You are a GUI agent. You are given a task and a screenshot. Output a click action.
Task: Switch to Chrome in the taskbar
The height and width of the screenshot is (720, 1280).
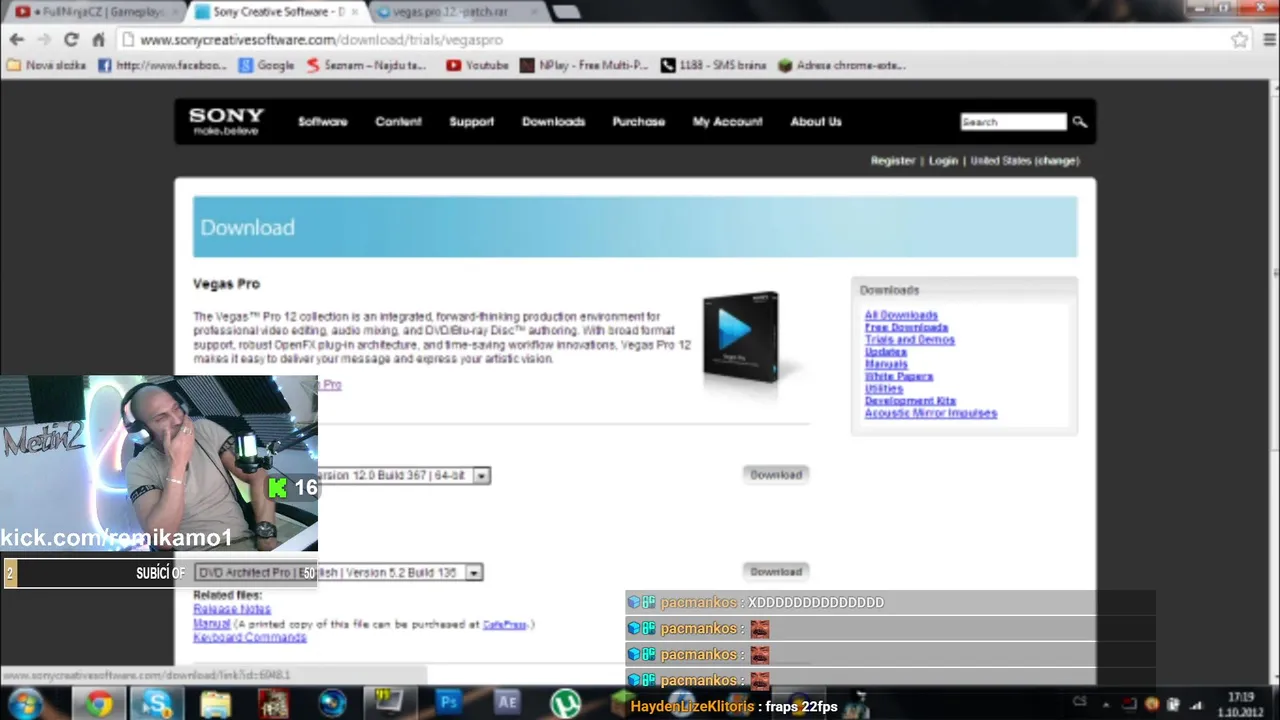[x=98, y=703]
